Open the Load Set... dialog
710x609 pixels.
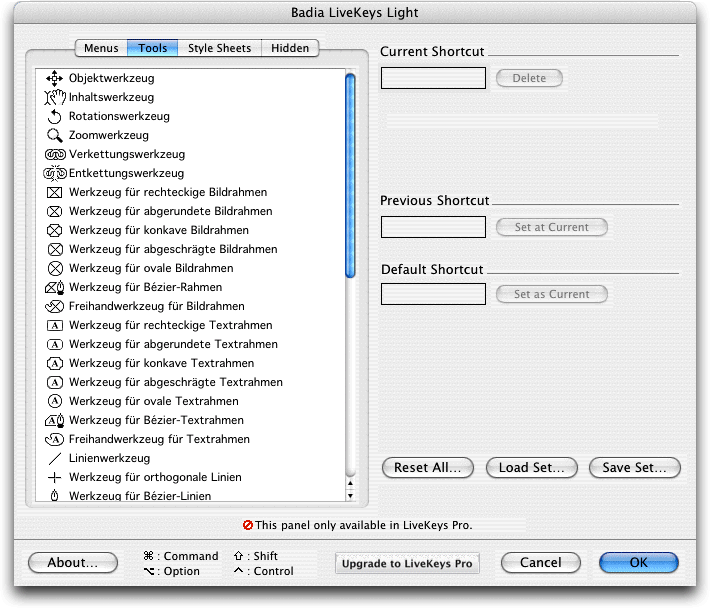532,468
